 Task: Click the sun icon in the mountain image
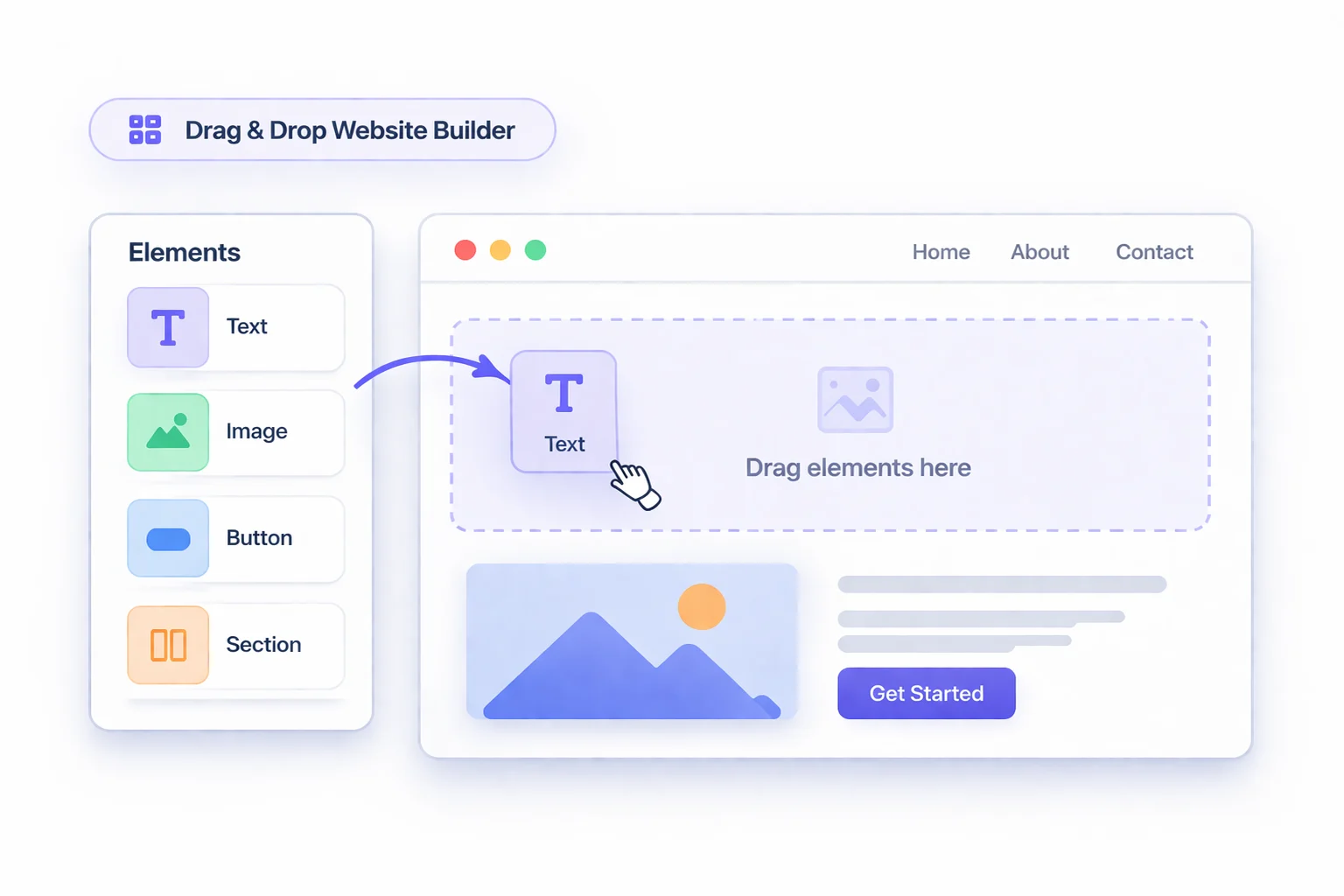click(x=702, y=605)
